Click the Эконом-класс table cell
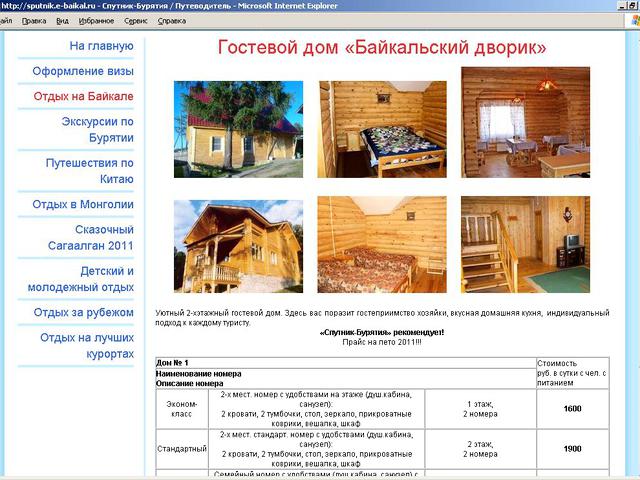Image resolution: width=640 pixels, height=480 pixels. pos(182,409)
